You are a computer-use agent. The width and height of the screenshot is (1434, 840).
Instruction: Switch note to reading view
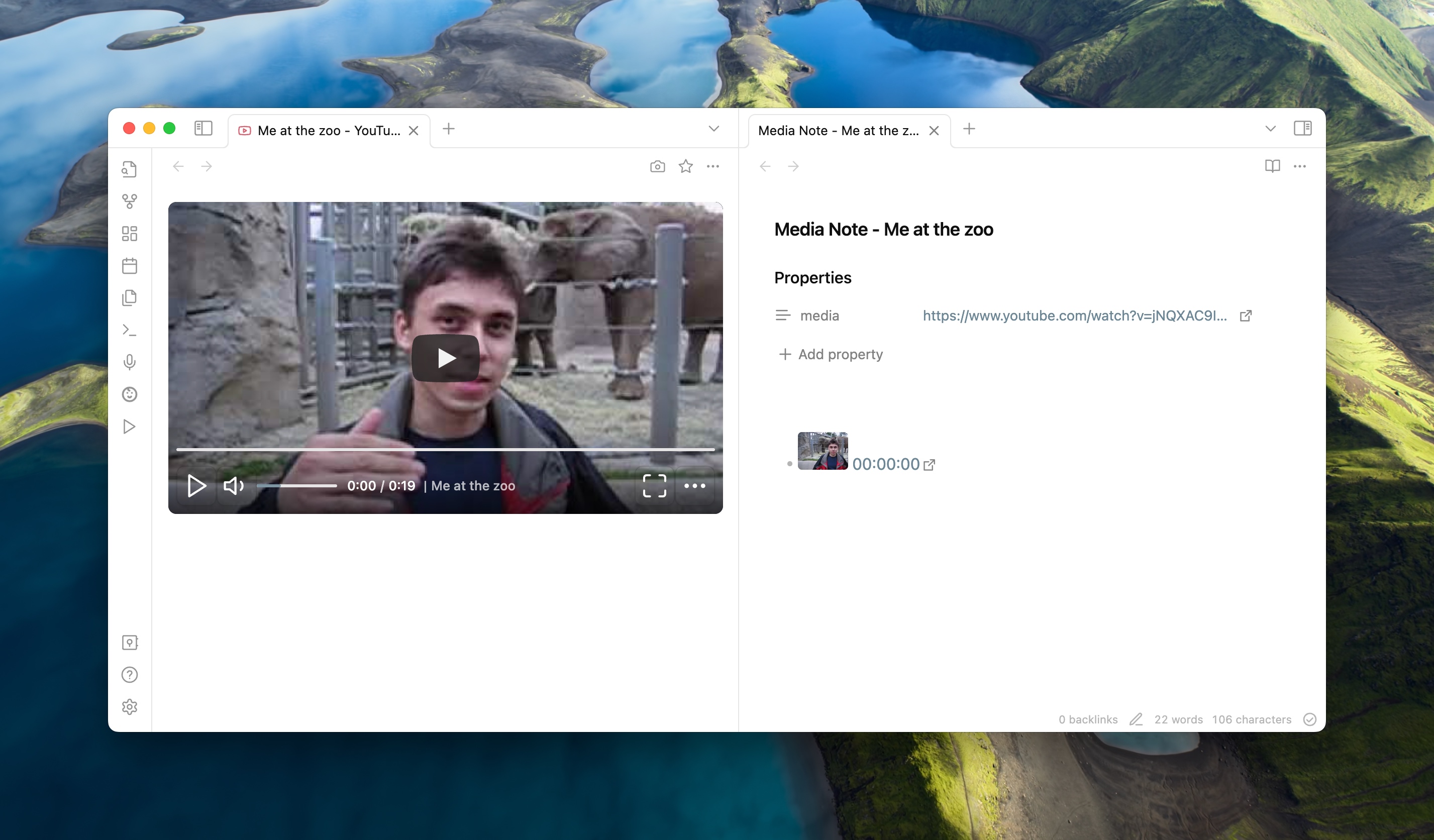[1272, 166]
